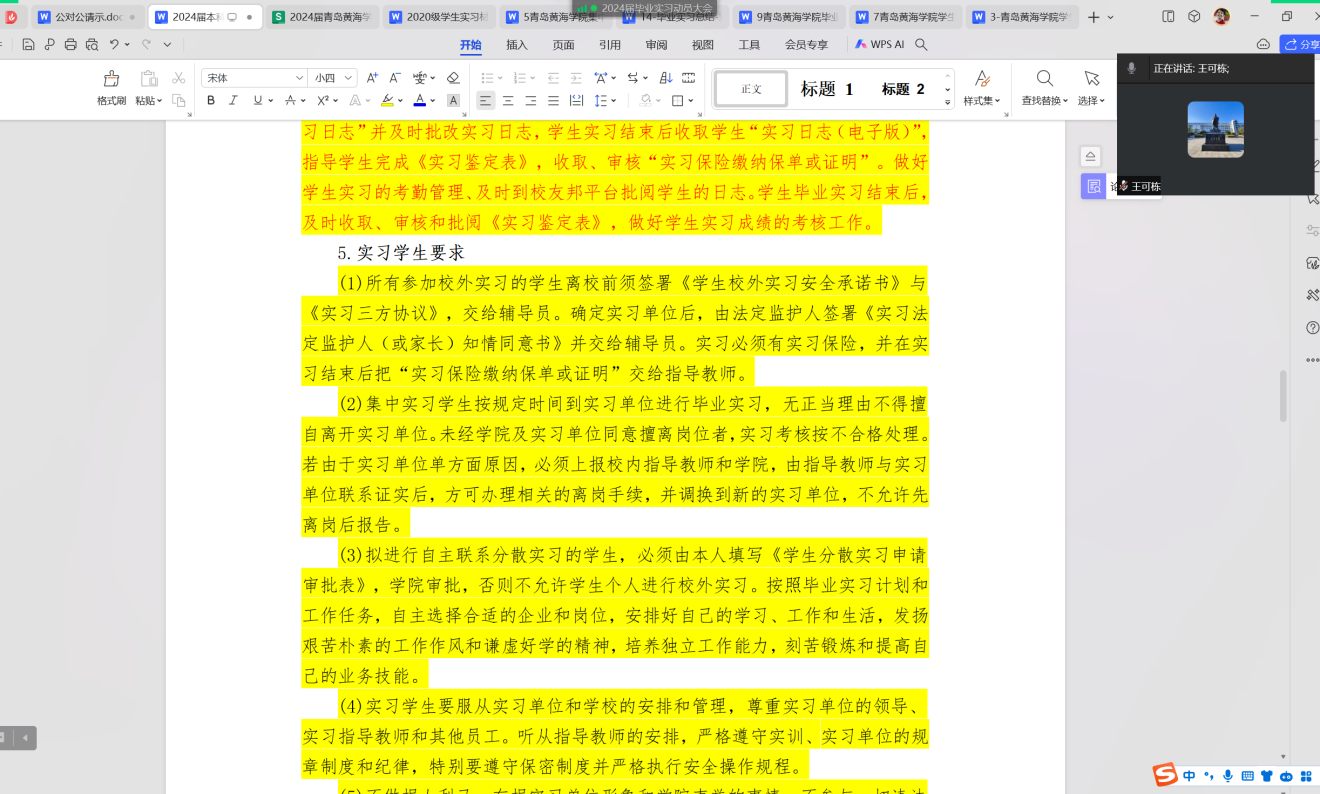Toggle Bold formatting
Viewport: 1320px width, 794px height.
(x=211, y=100)
